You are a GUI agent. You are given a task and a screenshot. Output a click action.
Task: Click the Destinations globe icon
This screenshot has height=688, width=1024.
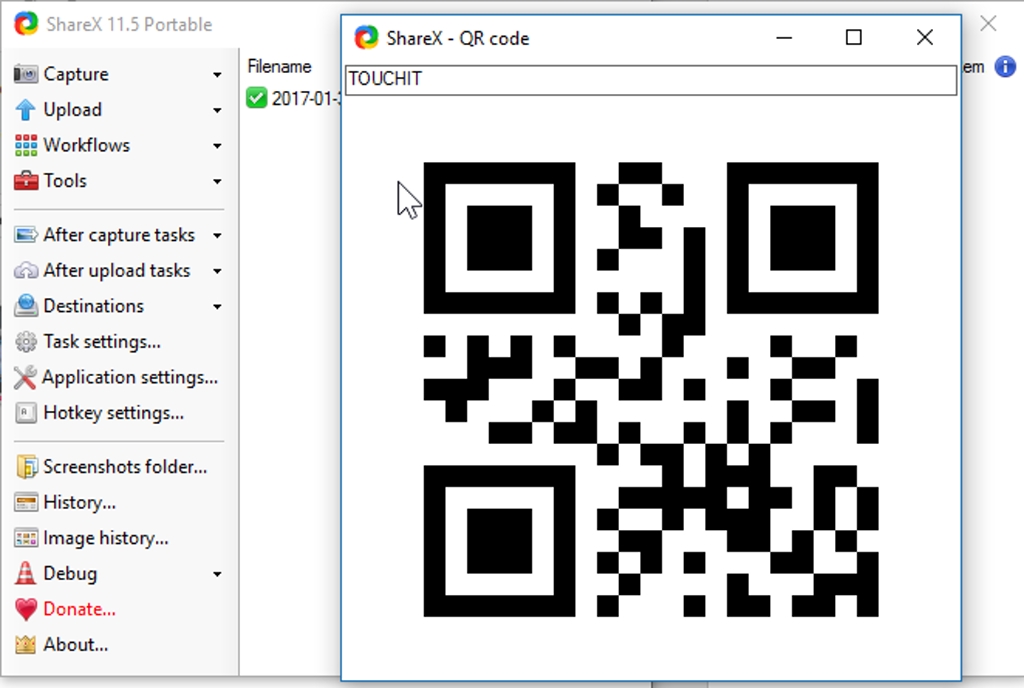(26, 306)
